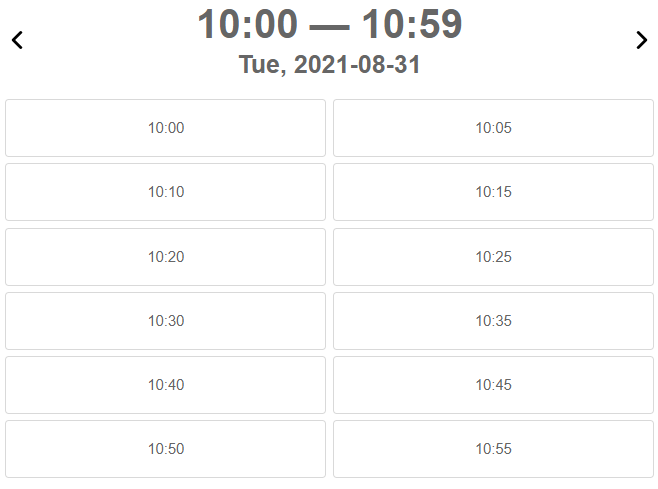The width and height of the screenshot is (658, 489).
Task: Select 10:35 in the time grid
Action: tap(493, 321)
